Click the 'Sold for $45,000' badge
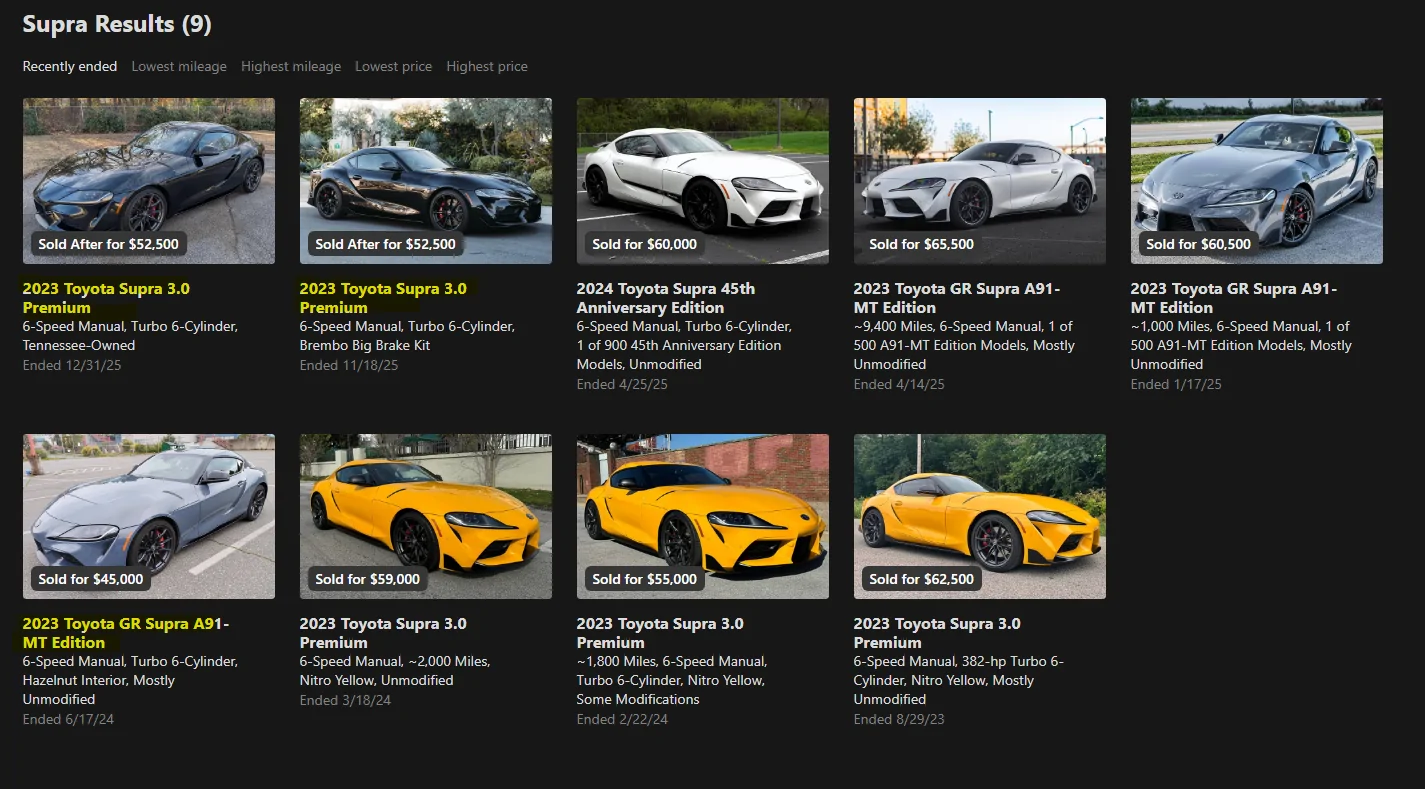The width and height of the screenshot is (1425, 789). 91,579
